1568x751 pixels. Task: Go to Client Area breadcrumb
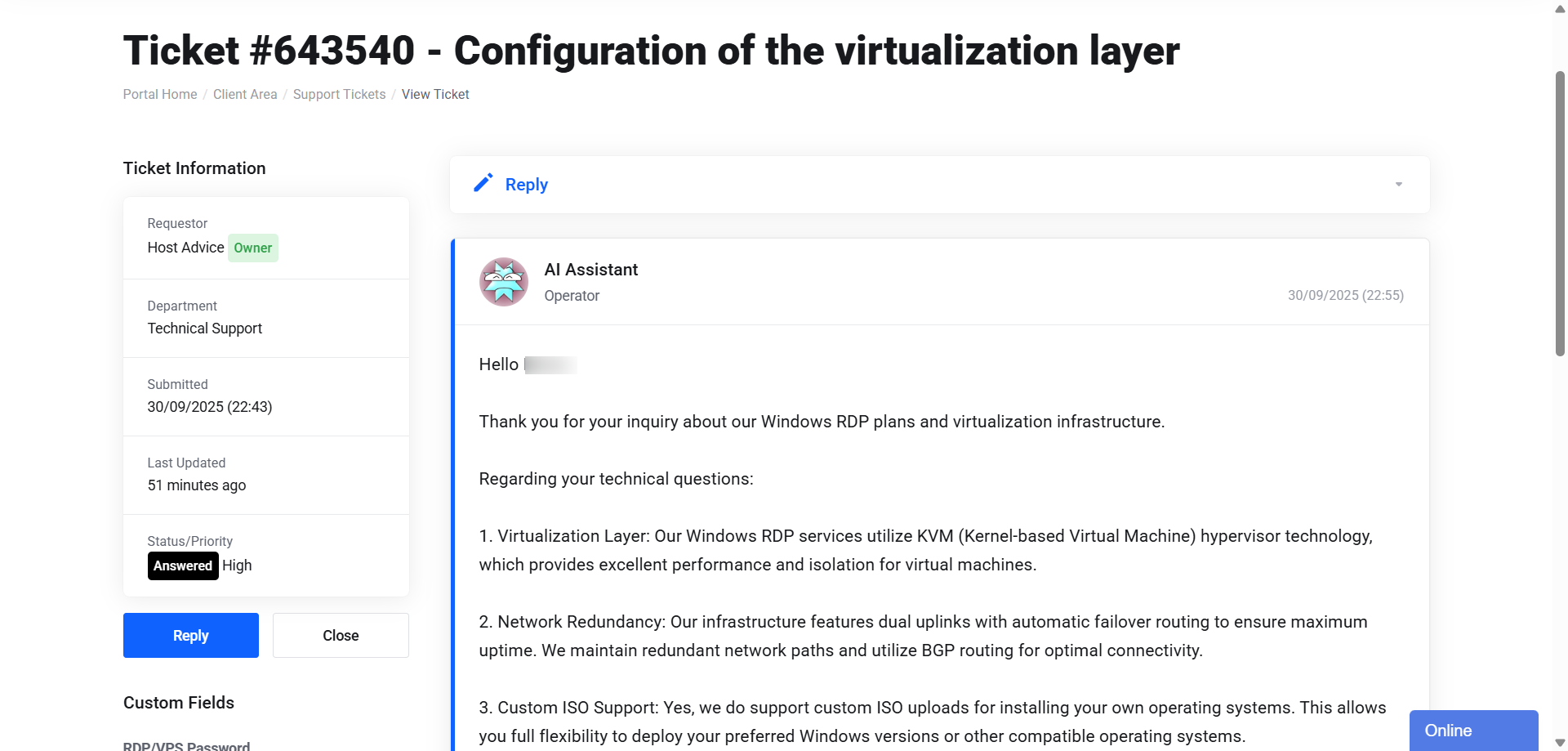245,94
